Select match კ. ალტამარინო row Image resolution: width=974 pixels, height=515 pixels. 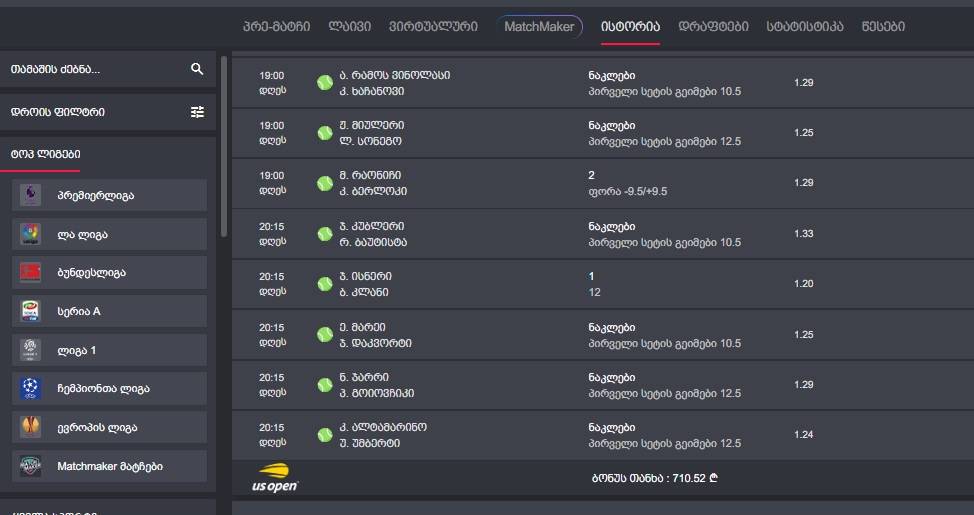point(603,435)
